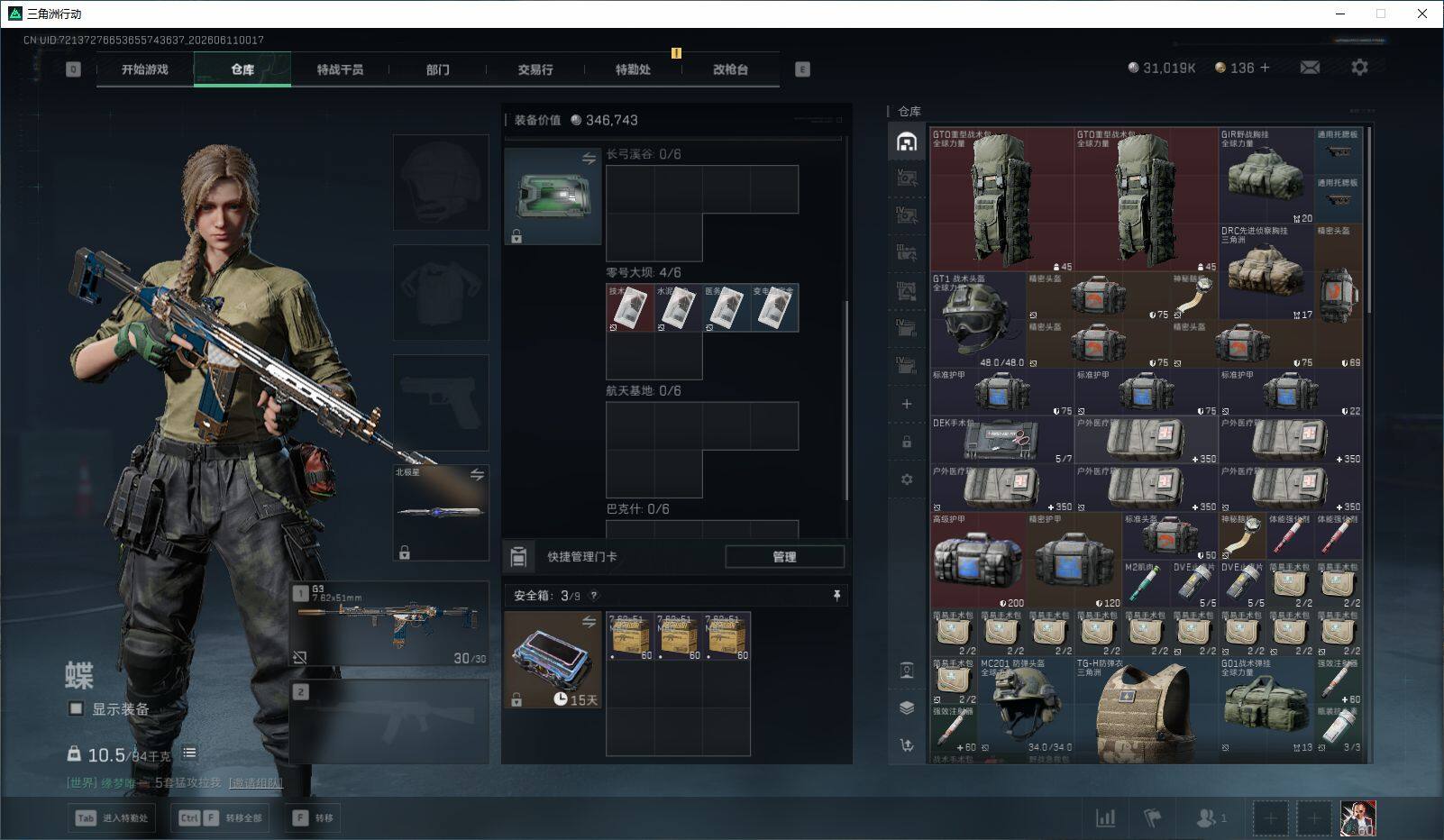Click the second add teammate plus slot

click(1314, 818)
